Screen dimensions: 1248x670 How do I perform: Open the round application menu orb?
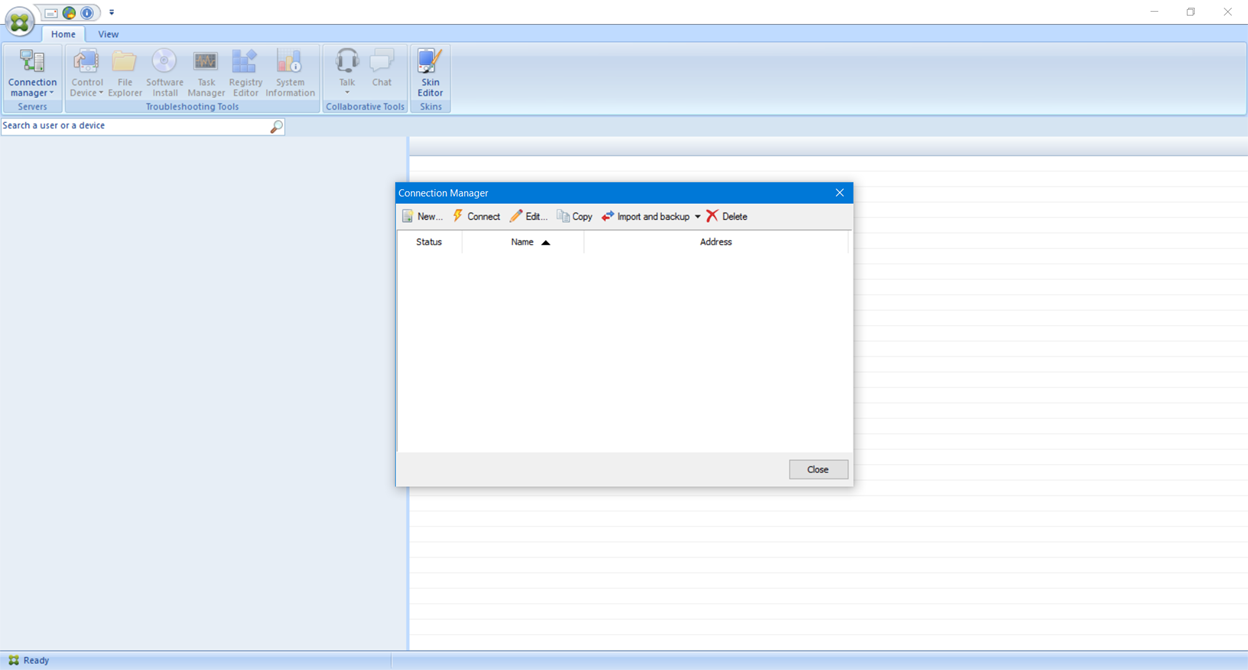tap(19, 22)
